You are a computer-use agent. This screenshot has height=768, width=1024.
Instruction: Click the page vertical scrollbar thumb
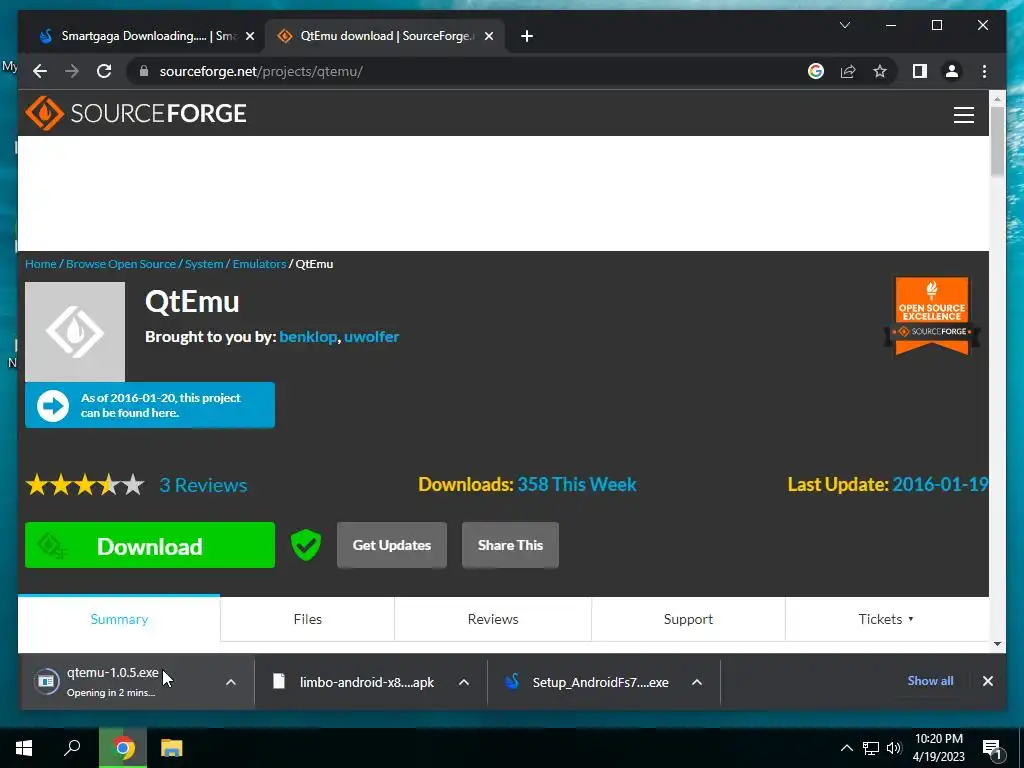[x=997, y=140]
